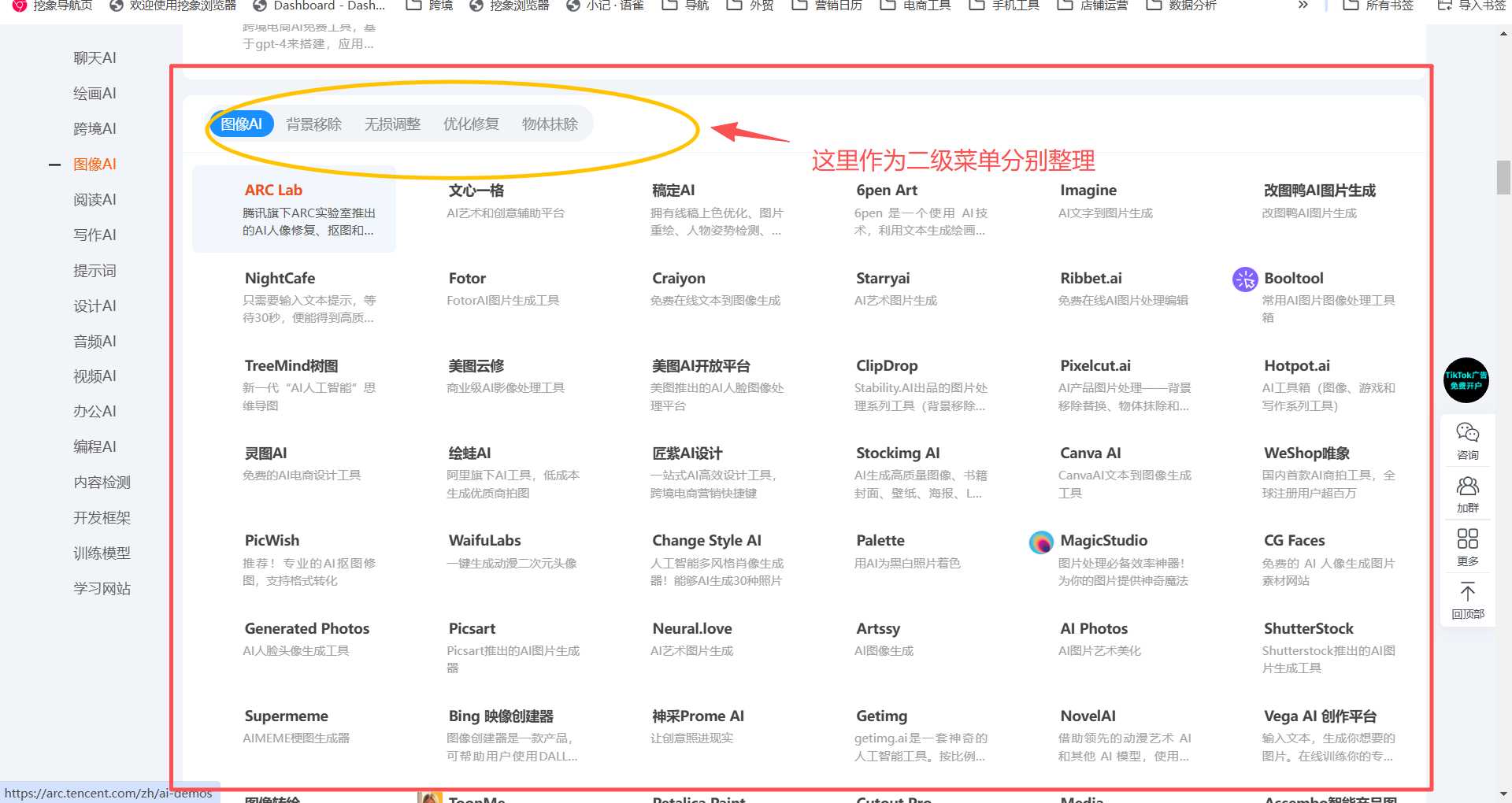Image resolution: width=1512 pixels, height=803 pixels.
Task: Expand hidden bookmarks with chevron arrows
Action: click(1303, 6)
